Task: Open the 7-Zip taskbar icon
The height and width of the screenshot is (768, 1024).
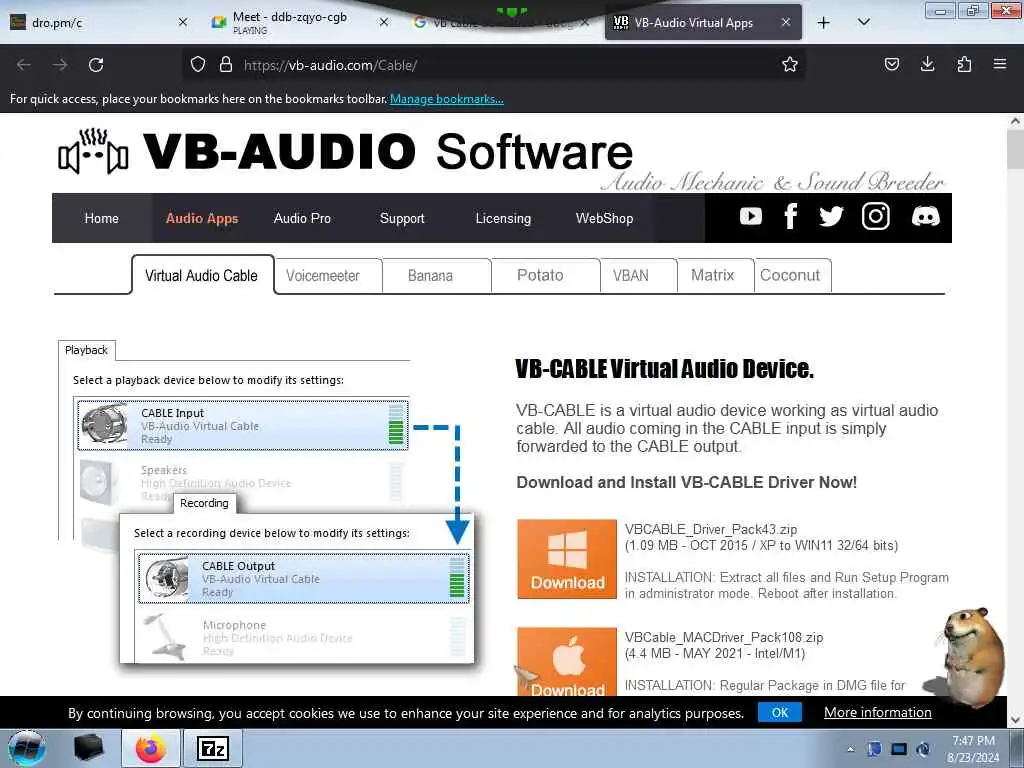Action: click(x=213, y=748)
